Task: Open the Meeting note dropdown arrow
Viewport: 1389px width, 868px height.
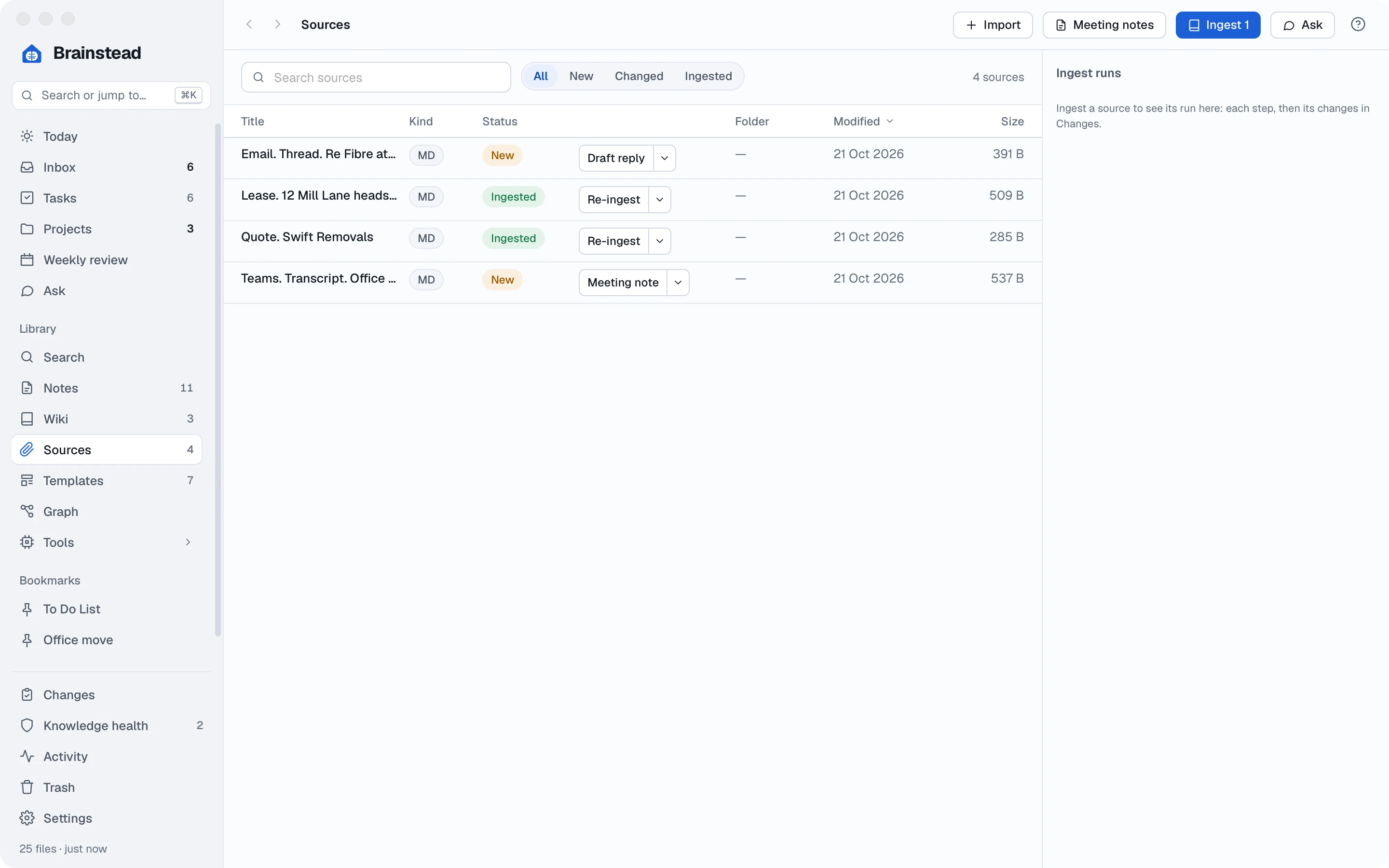Action: (x=678, y=283)
